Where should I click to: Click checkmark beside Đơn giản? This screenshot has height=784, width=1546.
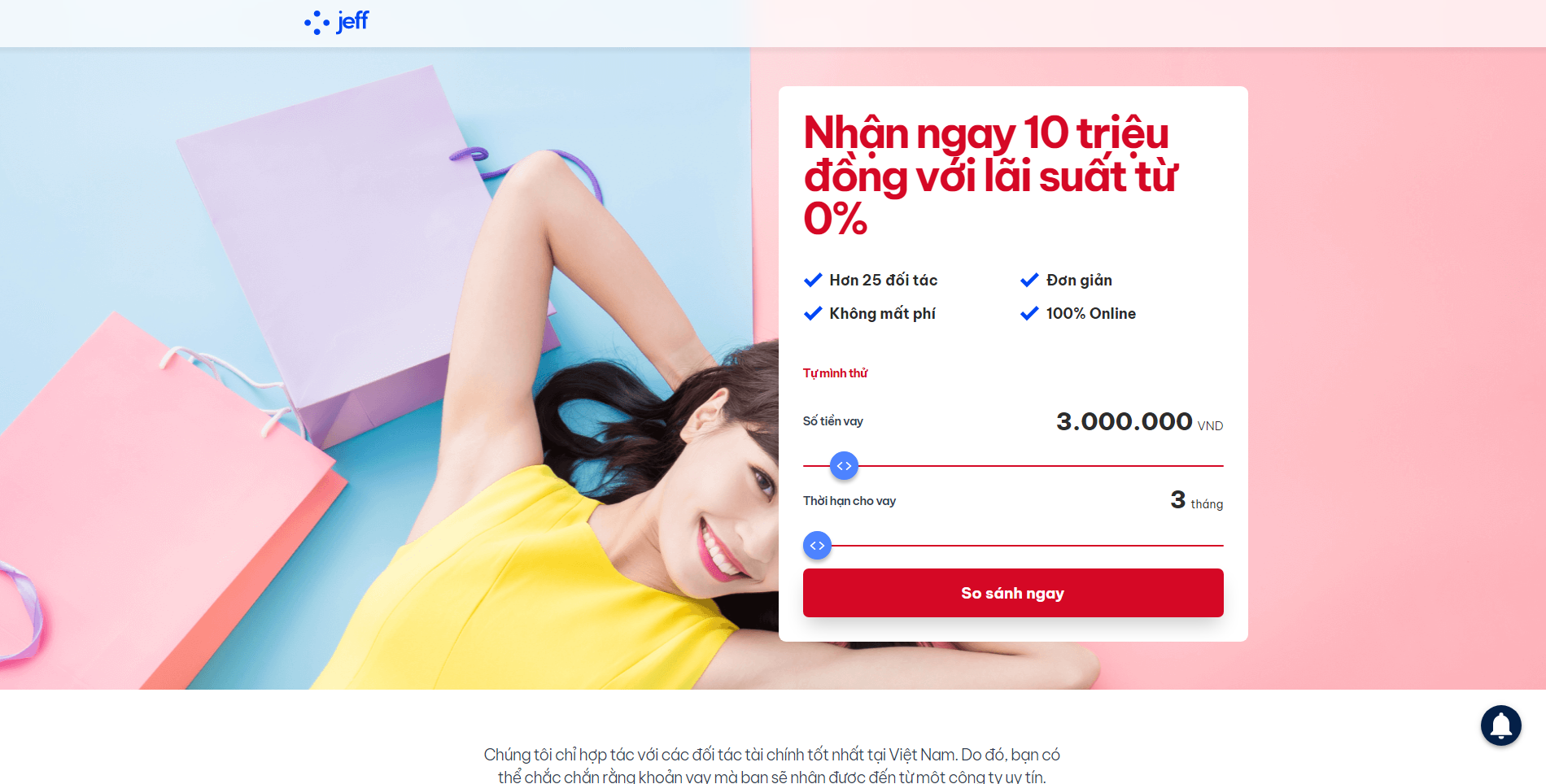(1029, 280)
